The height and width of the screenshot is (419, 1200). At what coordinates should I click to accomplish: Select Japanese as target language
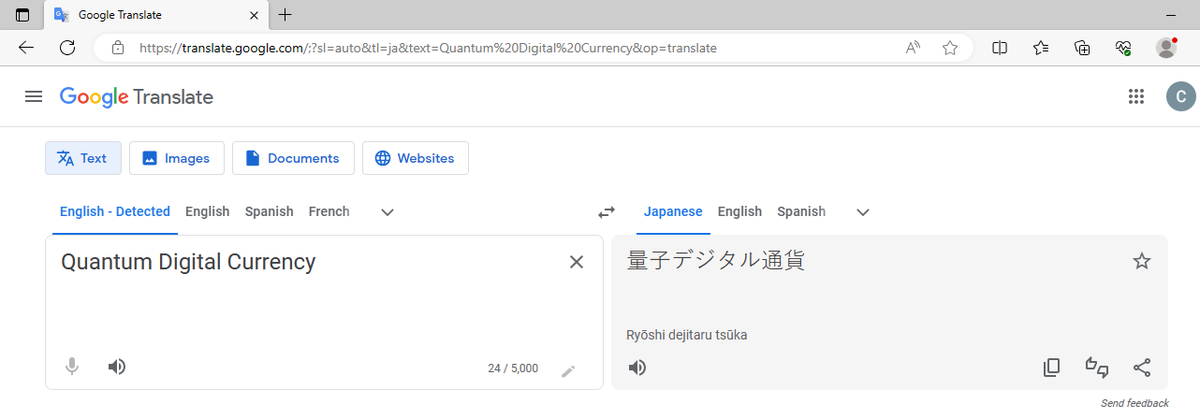(673, 212)
